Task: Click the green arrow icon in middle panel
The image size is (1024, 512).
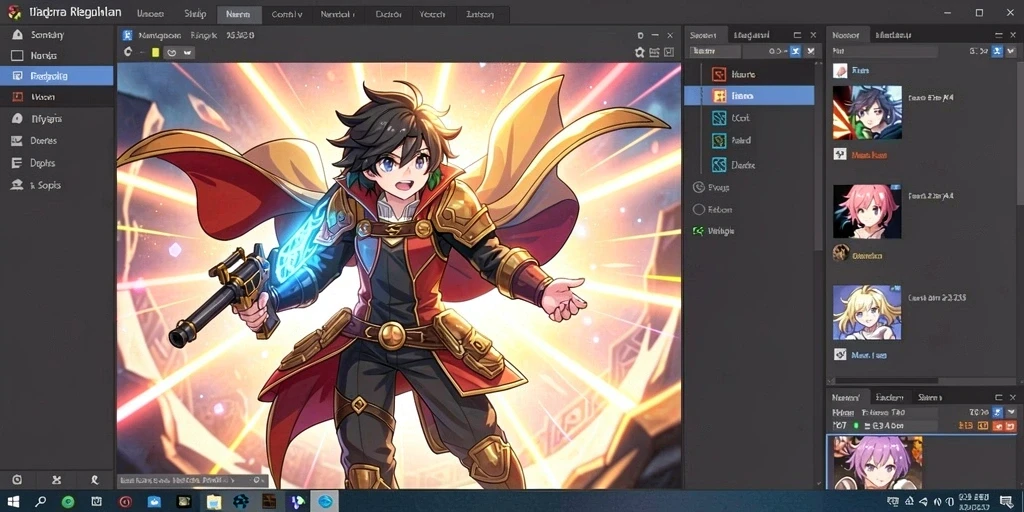Action: tap(698, 231)
